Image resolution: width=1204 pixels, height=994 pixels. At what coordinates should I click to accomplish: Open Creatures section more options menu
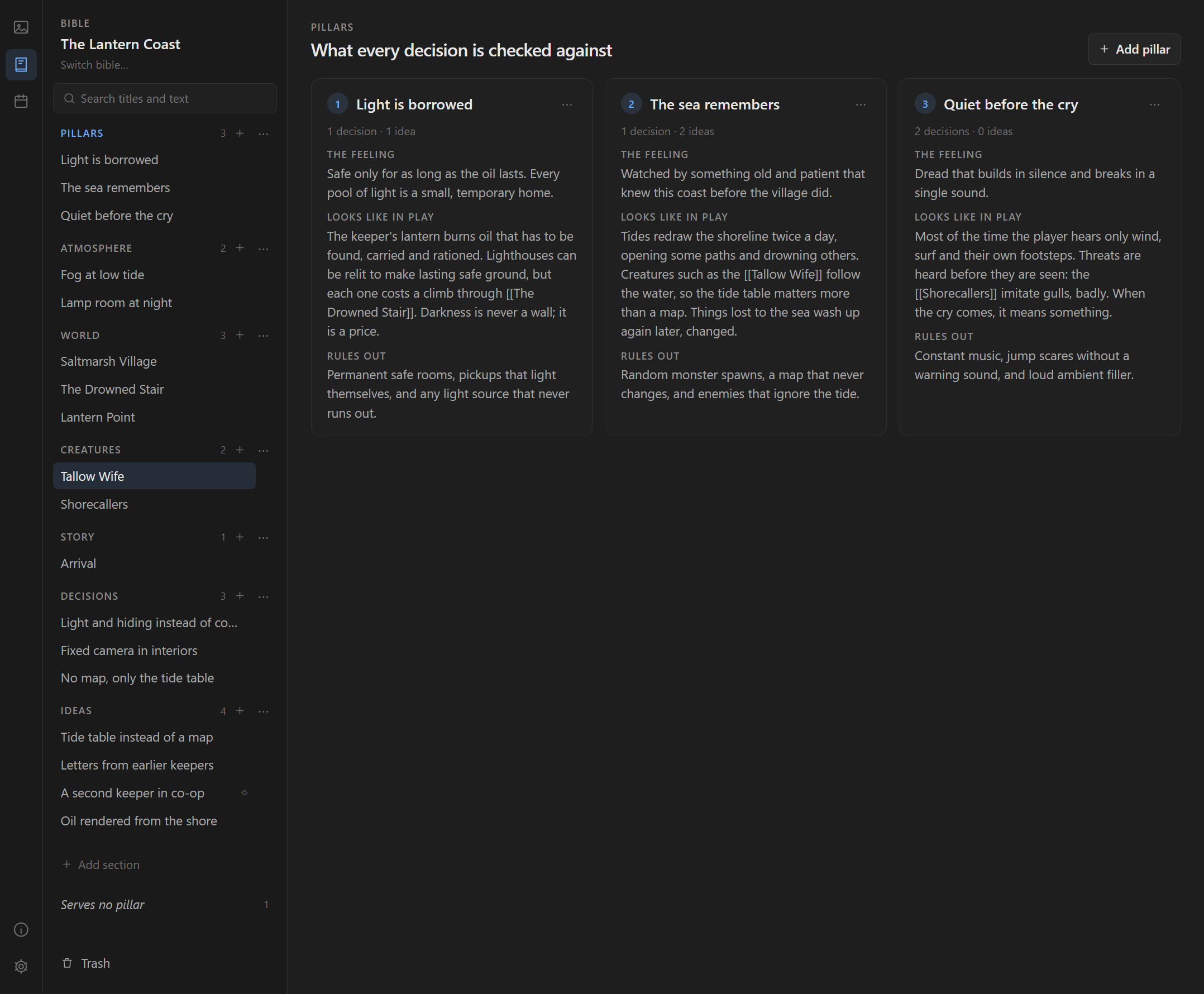click(264, 451)
